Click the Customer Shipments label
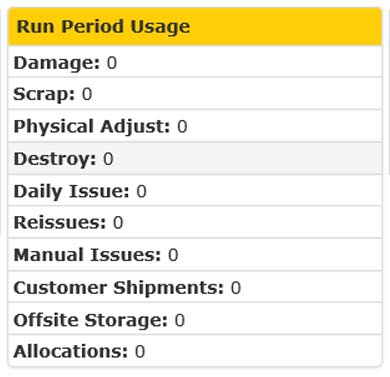390x377 pixels. [x=119, y=288]
